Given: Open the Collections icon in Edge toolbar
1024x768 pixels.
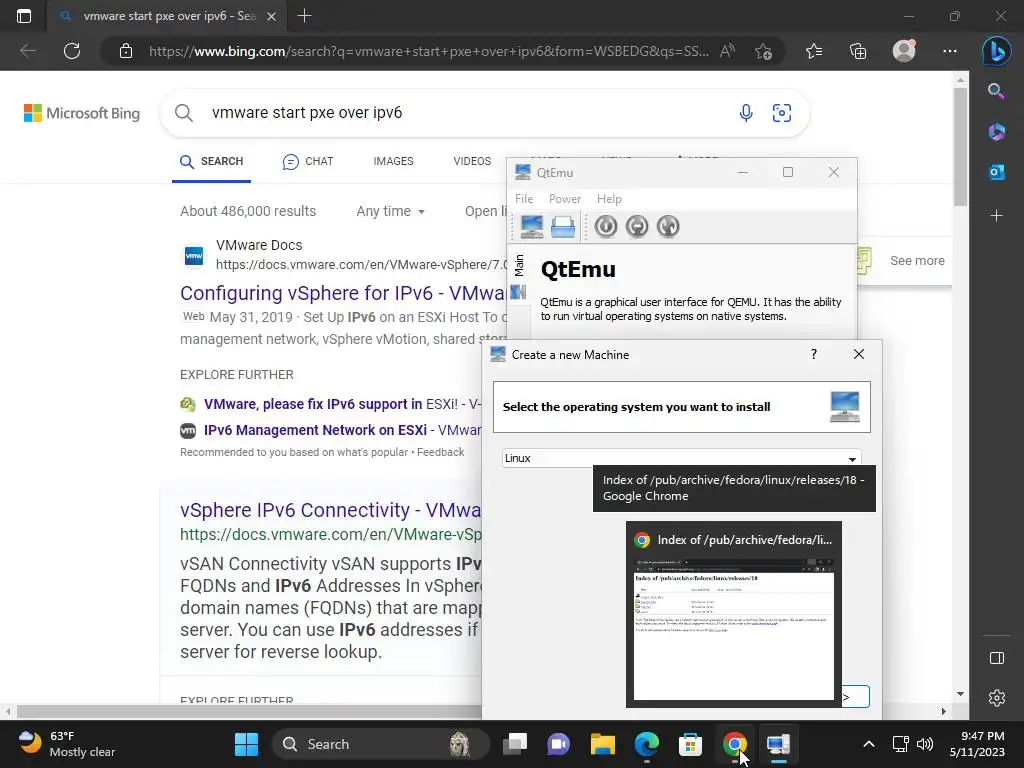Looking at the screenshot, I should click(858, 51).
